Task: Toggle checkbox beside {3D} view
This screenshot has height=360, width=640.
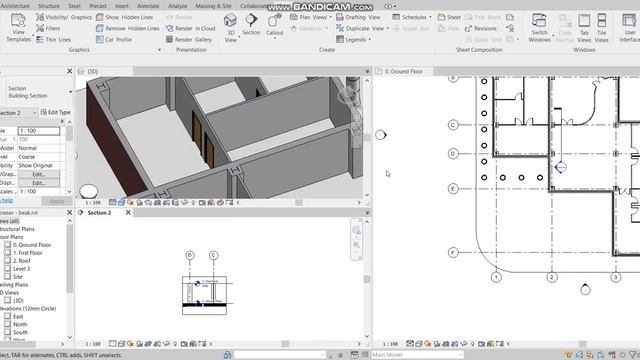Action: pyautogui.click(x=8, y=300)
